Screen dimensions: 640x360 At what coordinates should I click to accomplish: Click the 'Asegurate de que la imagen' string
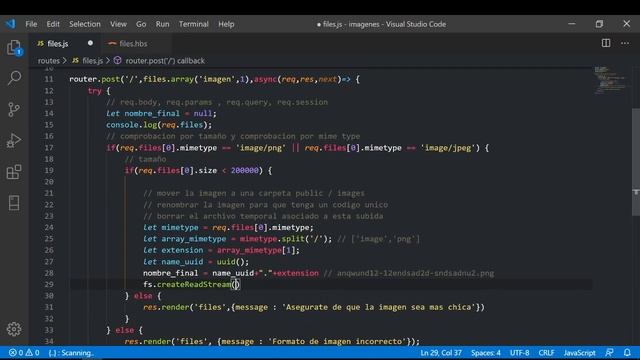pyautogui.click(x=378, y=307)
